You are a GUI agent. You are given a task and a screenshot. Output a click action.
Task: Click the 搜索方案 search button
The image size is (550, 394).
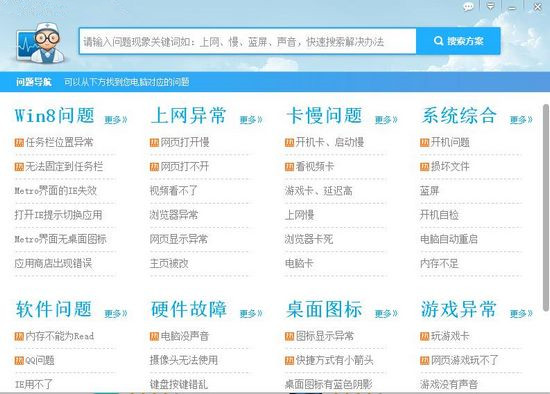pyautogui.click(x=458, y=41)
